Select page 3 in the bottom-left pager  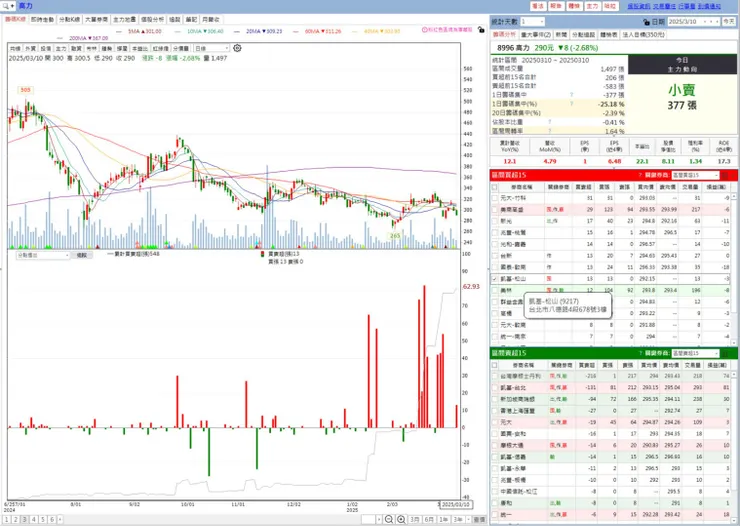pos(25,519)
